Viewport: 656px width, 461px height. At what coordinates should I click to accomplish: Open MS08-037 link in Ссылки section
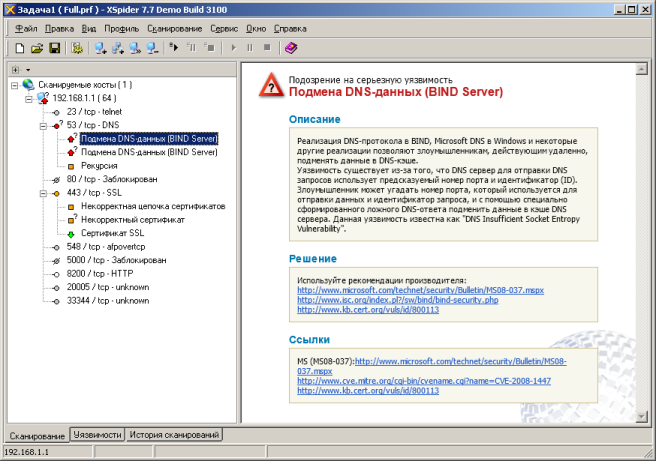point(461,361)
